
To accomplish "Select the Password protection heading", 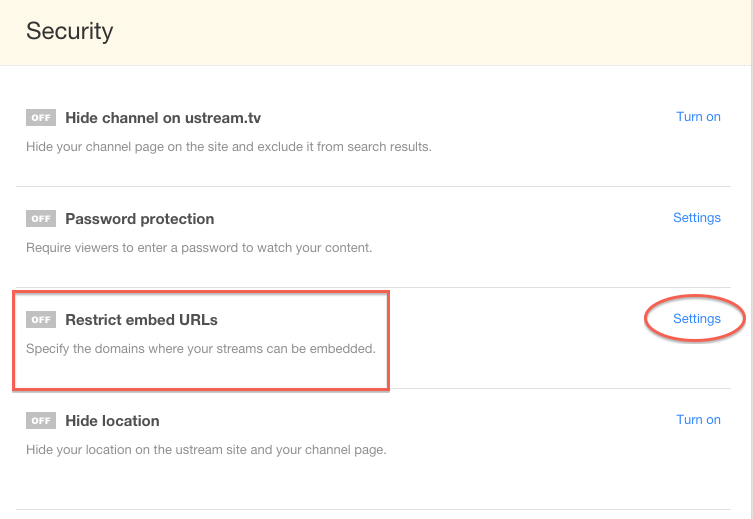I will (140, 219).
